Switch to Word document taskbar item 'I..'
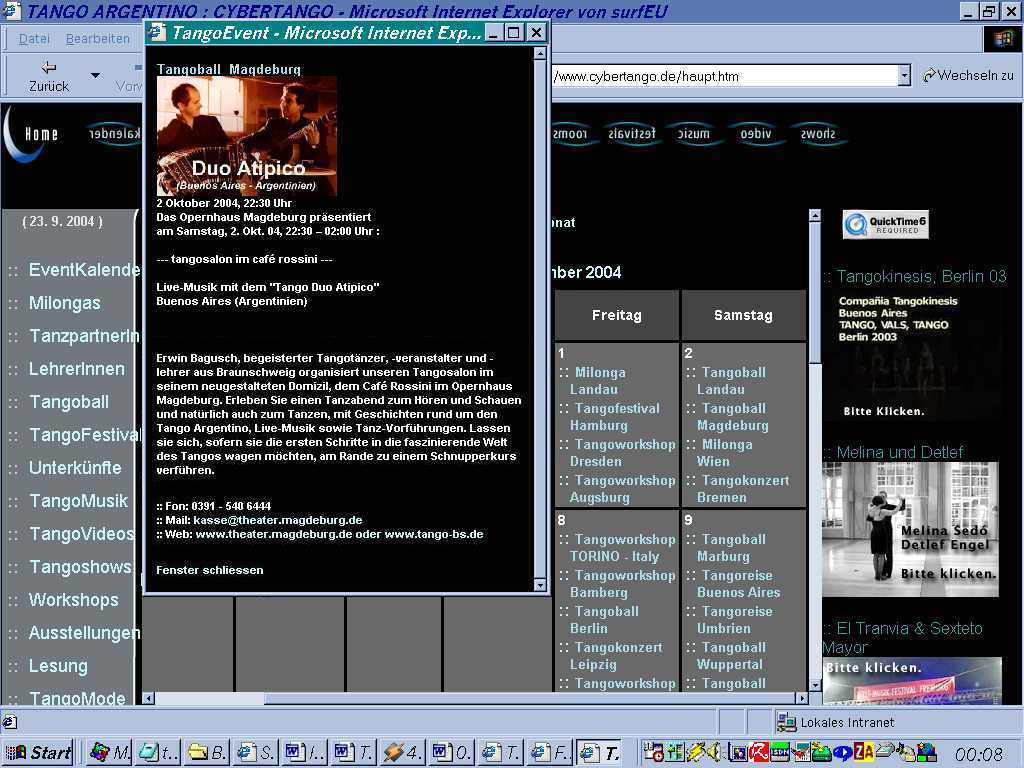 [x=304, y=752]
